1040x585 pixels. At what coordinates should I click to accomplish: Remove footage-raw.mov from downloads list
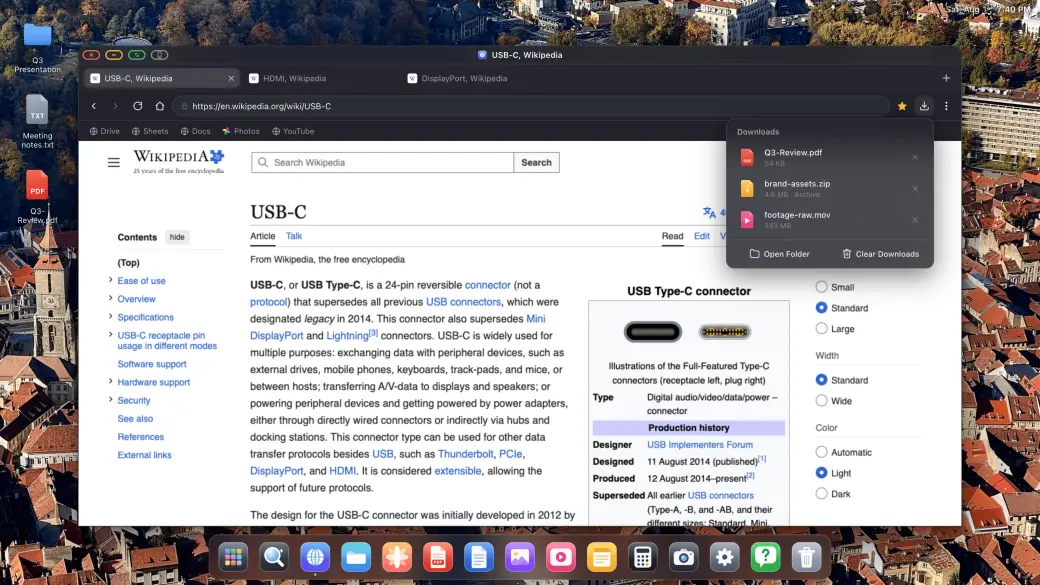[915, 220]
